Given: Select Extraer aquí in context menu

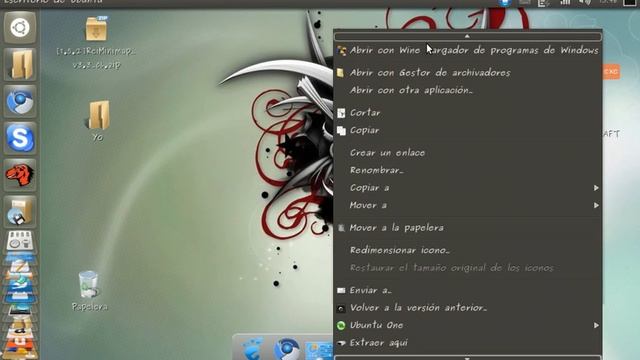Looking at the screenshot, I should click(468, 343).
